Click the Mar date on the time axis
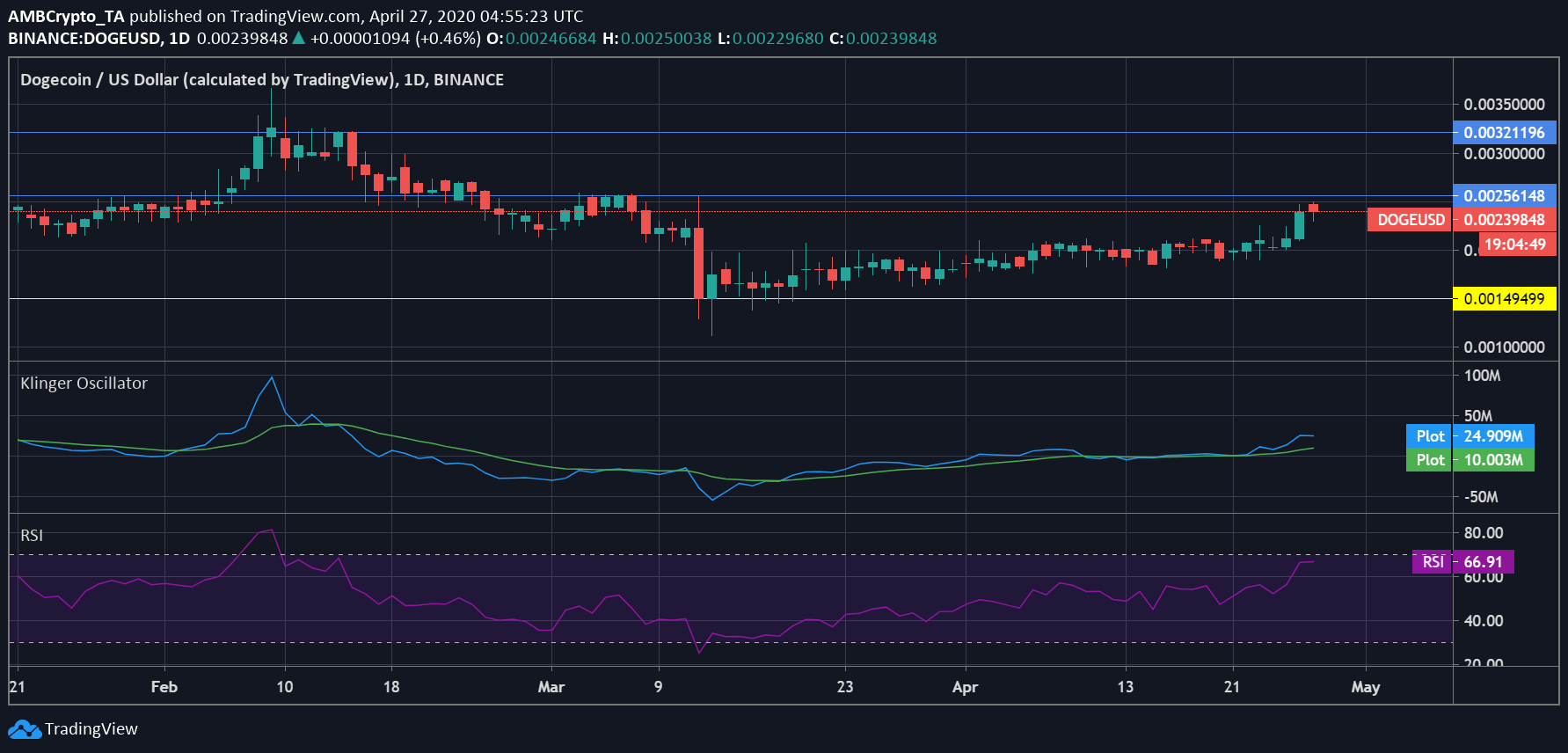Screen dimensions: 1568x753 pos(551,687)
